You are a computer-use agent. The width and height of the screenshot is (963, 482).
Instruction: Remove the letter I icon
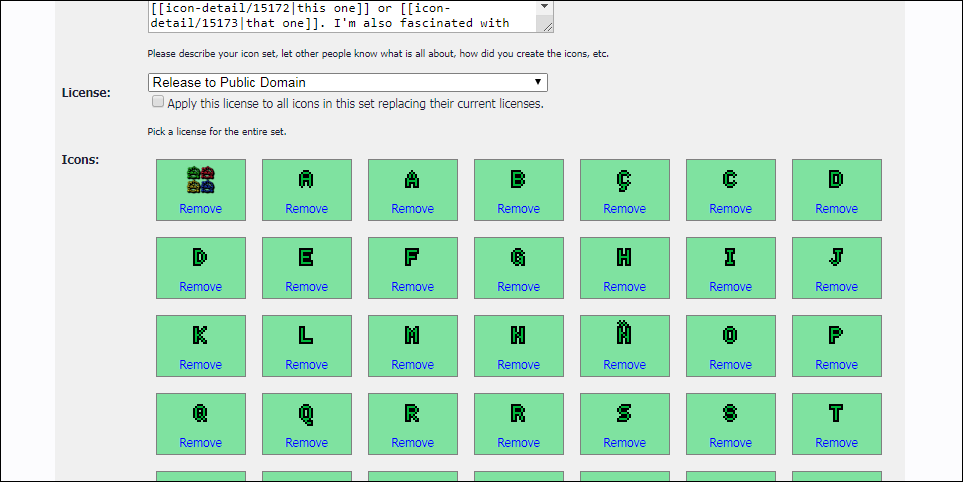pyautogui.click(x=730, y=287)
